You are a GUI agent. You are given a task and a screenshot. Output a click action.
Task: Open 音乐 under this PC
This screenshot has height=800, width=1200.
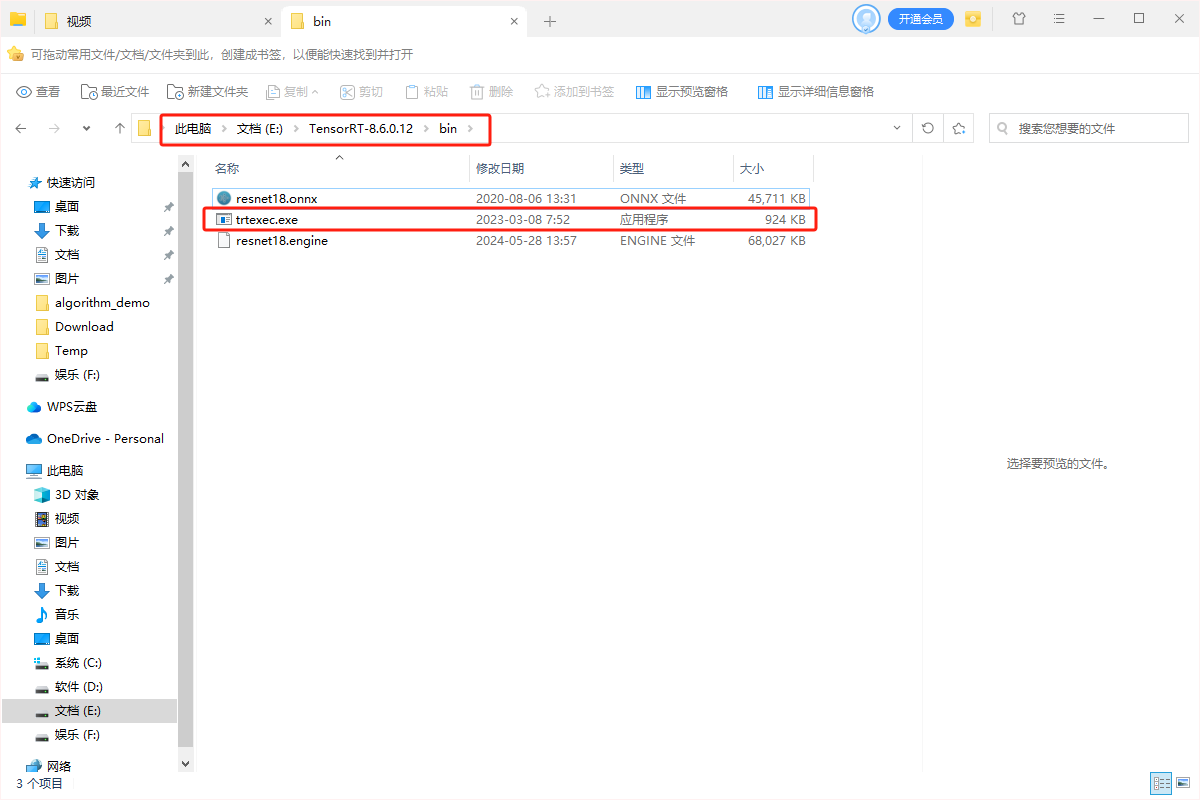click(66, 615)
